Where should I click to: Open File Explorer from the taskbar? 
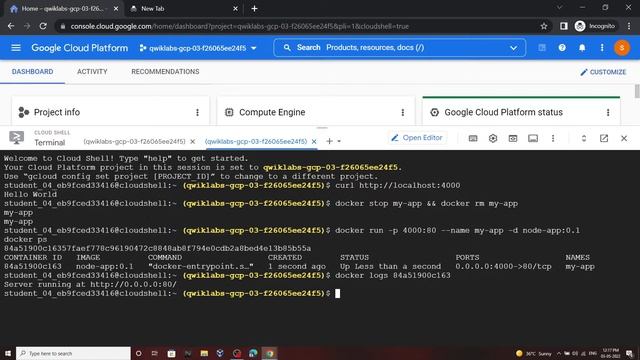(204, 353)
